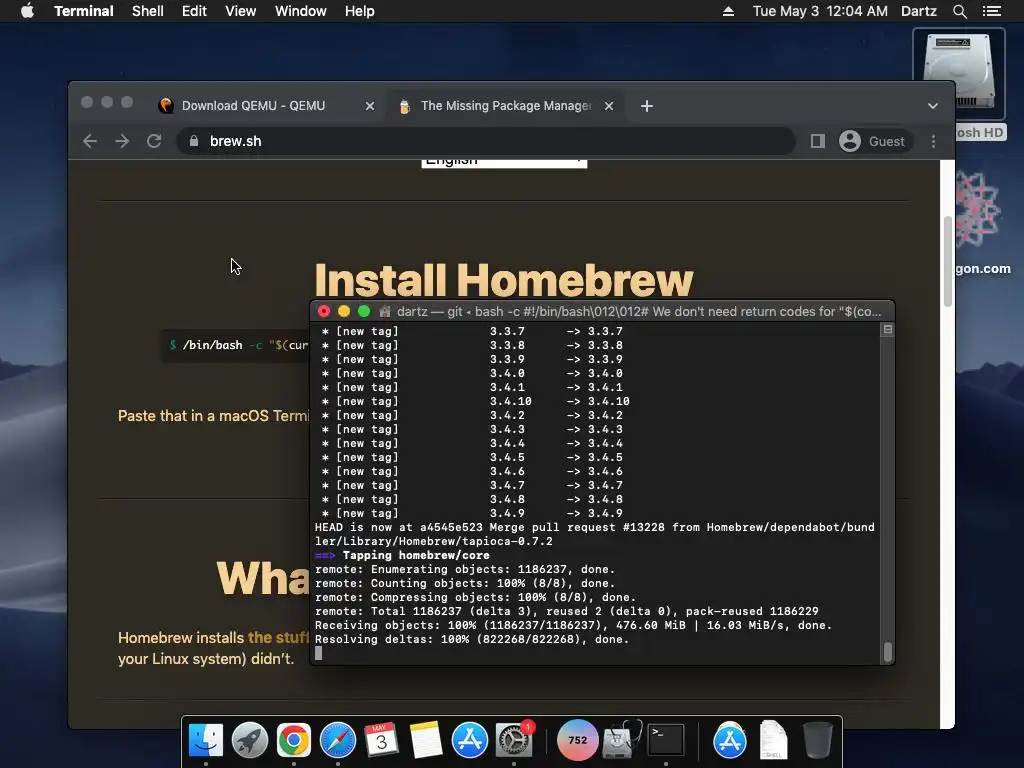Open Chrome three-dot menu
The width and height of the screenshot is (1024, 768).
pos(933,141)
